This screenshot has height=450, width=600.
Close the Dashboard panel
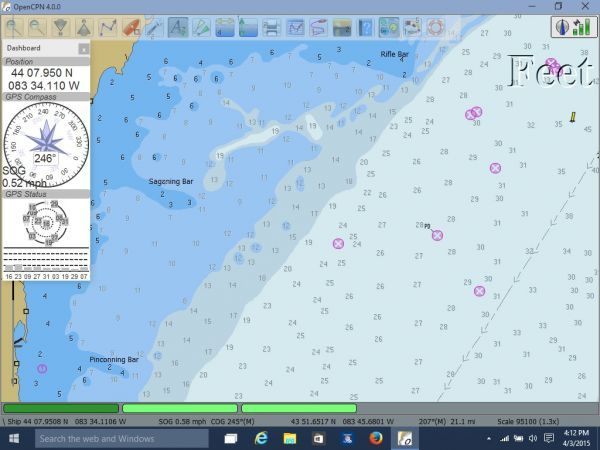[x=84, y=48]
